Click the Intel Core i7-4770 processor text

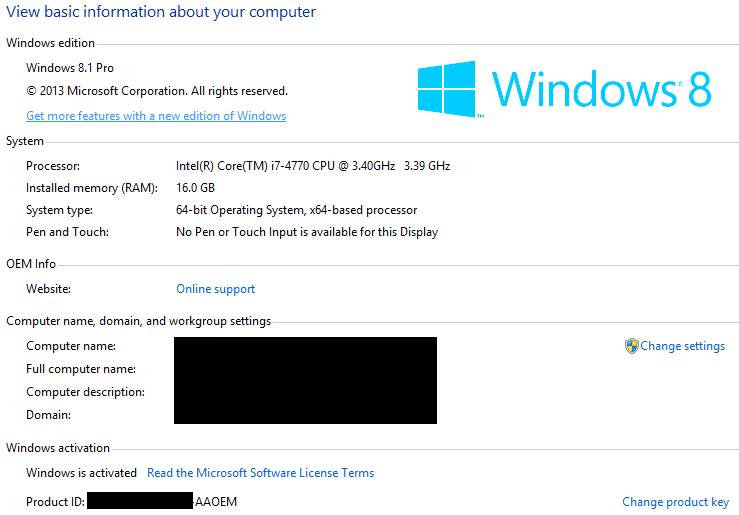312,166
